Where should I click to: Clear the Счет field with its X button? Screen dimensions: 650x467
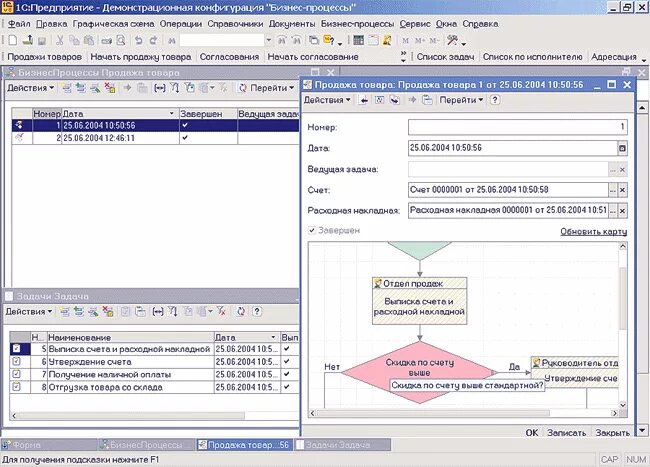(x=622, y=190)
